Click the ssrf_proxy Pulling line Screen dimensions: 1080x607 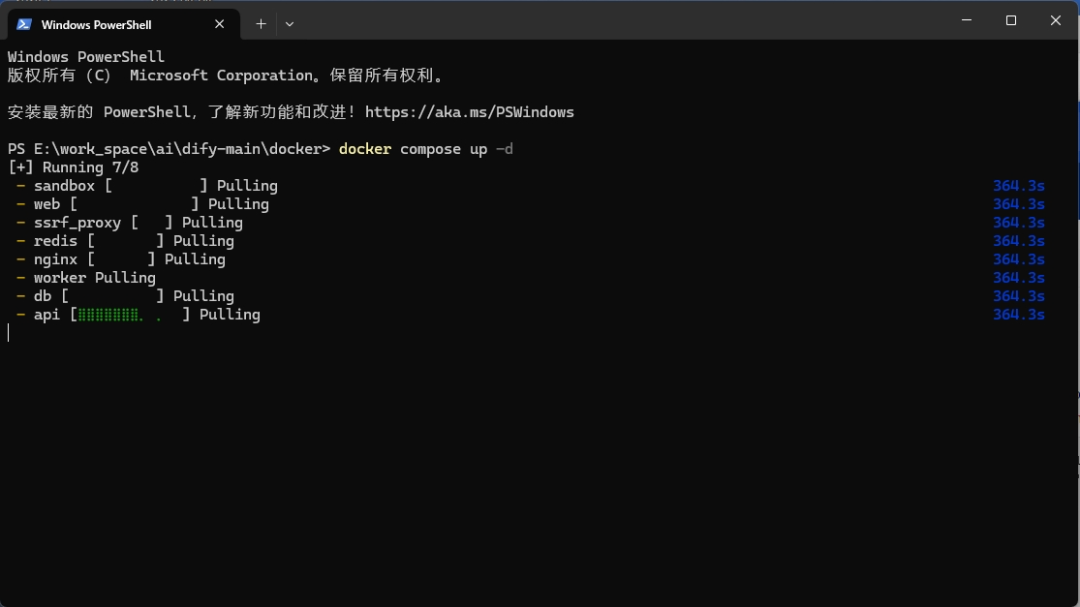coord(129,223)
